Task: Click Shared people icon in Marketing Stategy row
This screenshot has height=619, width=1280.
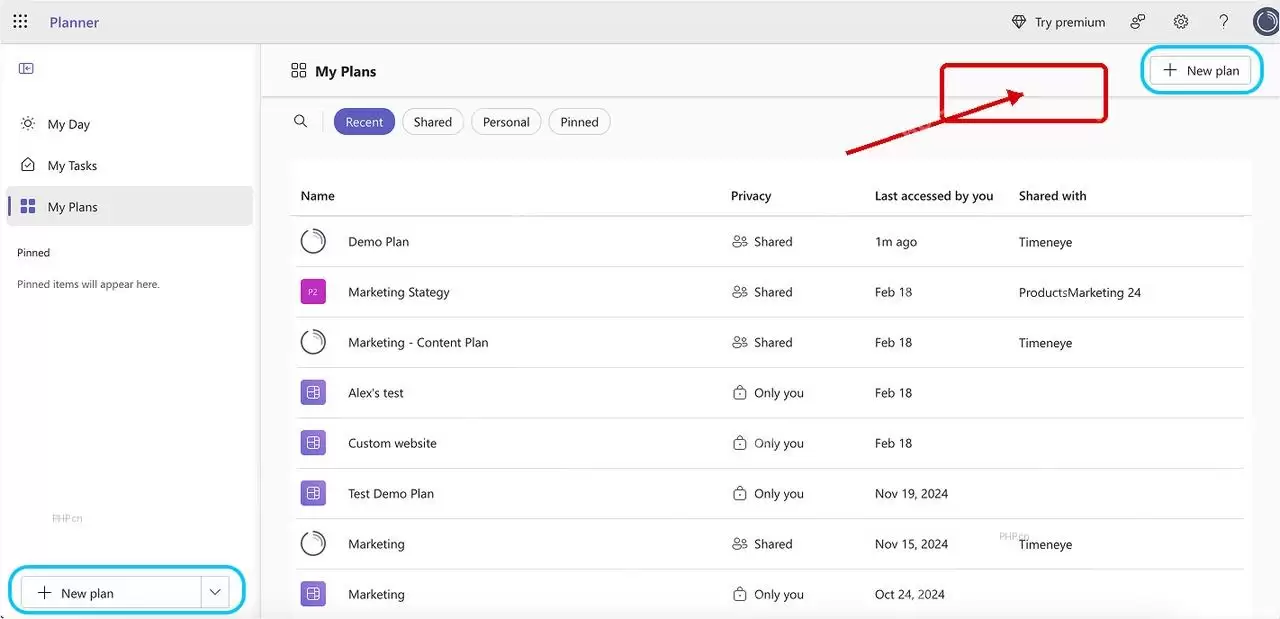Action: tap(740, 292)
